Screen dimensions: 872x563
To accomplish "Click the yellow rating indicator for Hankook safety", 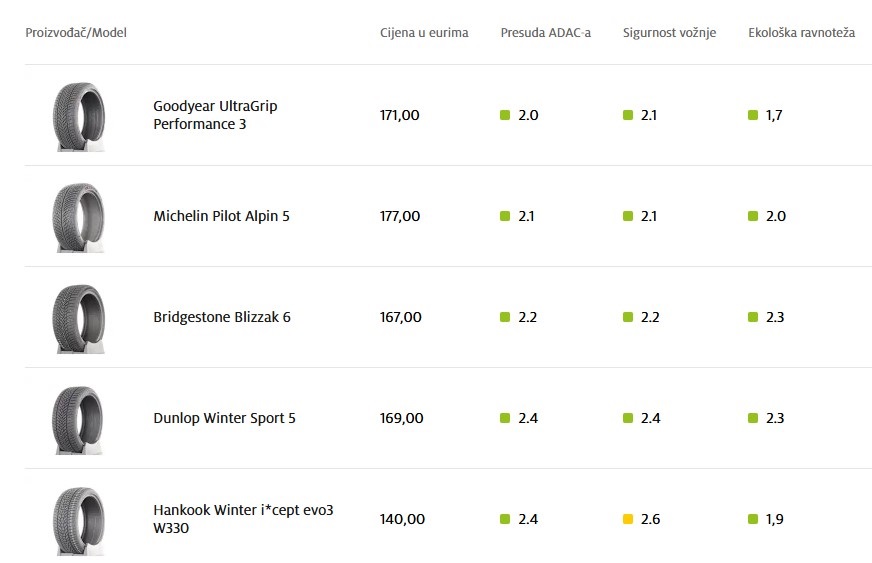I will 628,519.
